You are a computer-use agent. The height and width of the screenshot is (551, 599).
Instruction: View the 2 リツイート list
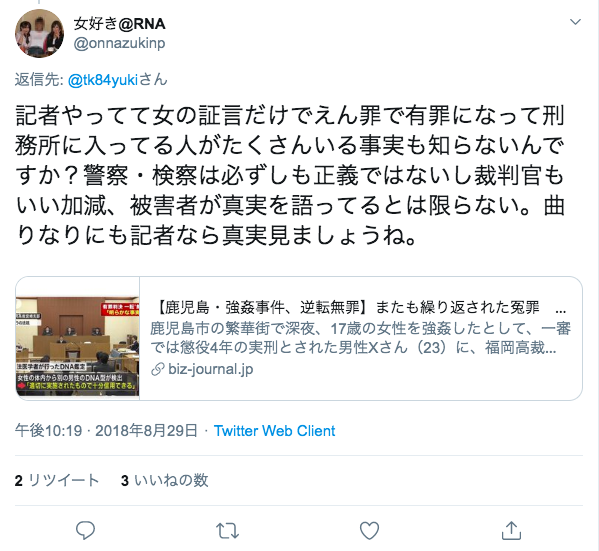(57, 480)
